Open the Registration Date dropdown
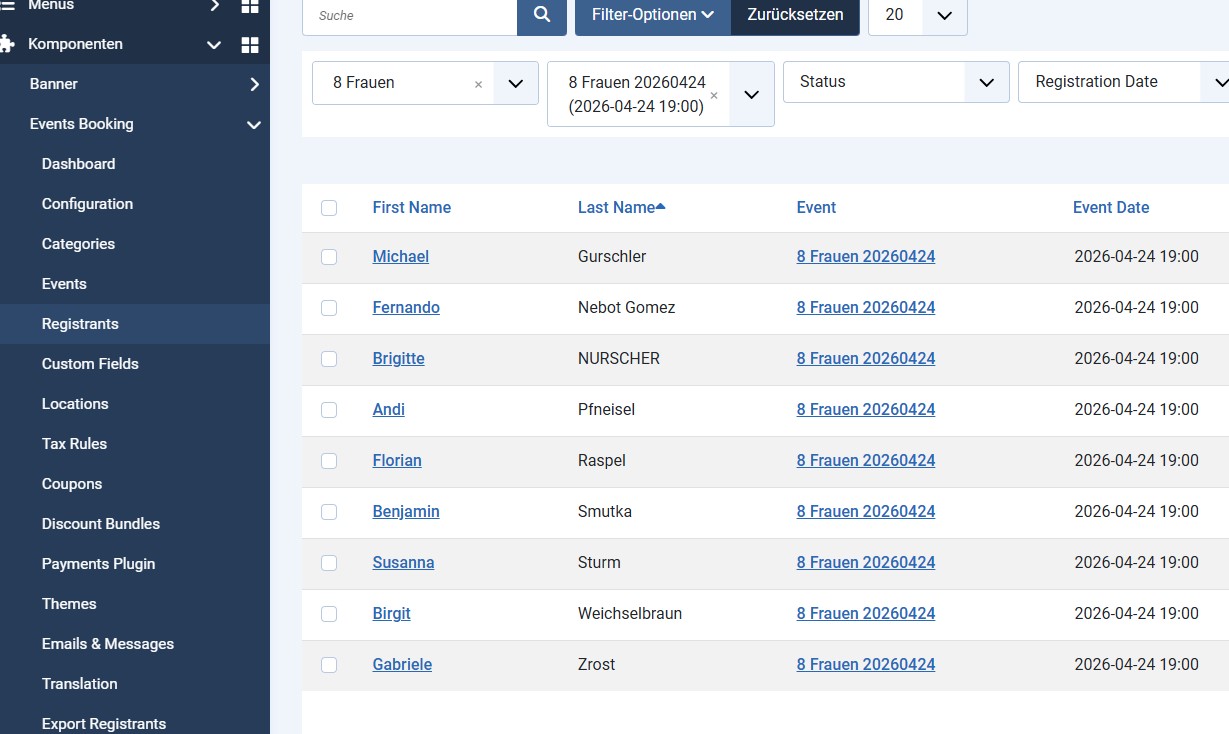The image size is (1229, 734). tap(1122, 82)
